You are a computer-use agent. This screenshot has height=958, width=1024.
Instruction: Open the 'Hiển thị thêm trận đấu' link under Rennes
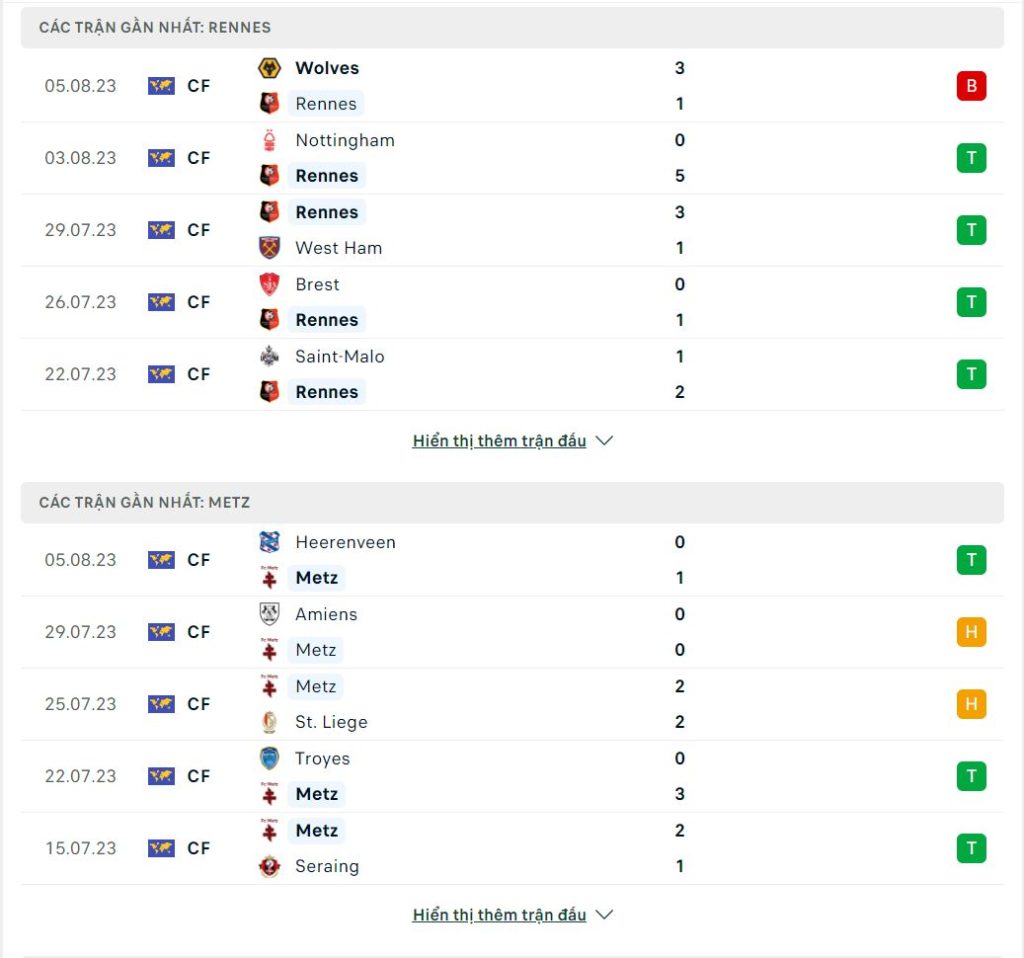coord(499,441)
